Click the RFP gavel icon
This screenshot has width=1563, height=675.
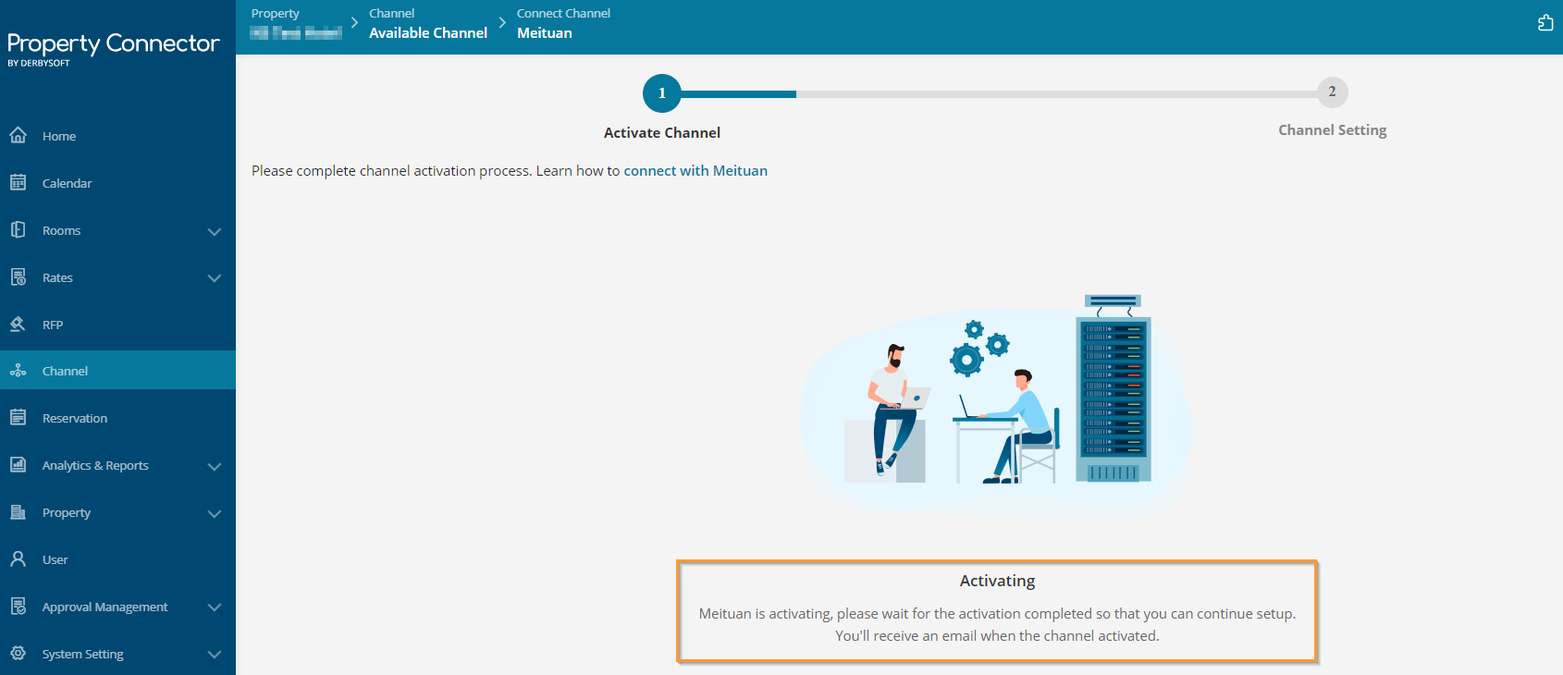[17, 324]
